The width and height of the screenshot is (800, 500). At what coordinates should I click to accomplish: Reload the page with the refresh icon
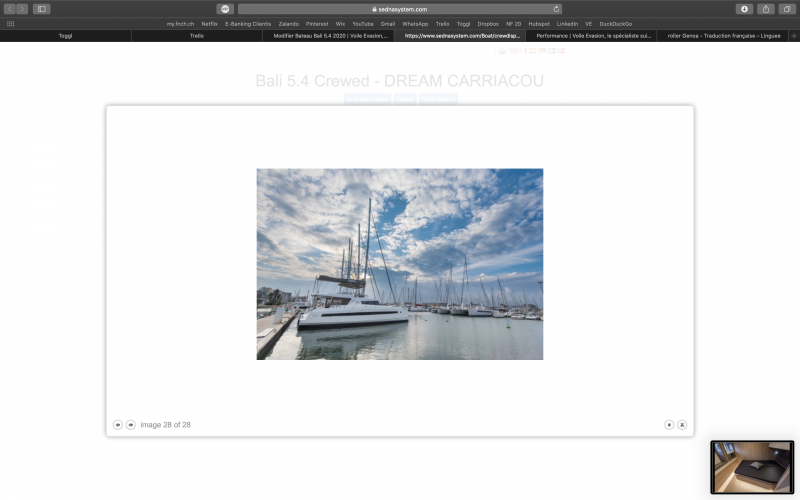(x=556, y=9)
